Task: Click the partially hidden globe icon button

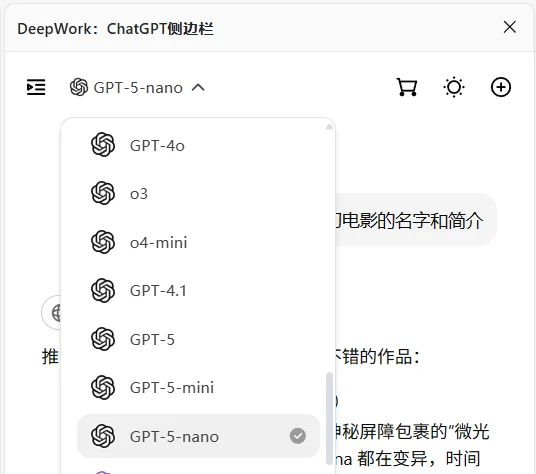Action: 51,312
